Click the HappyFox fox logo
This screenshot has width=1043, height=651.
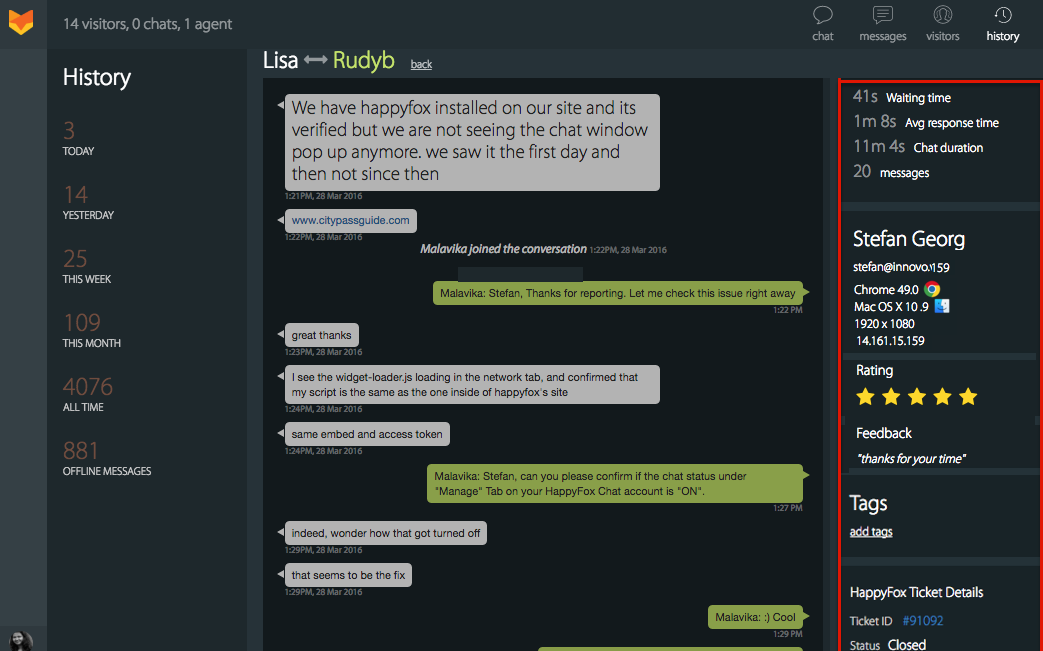(x=21, y=22)
